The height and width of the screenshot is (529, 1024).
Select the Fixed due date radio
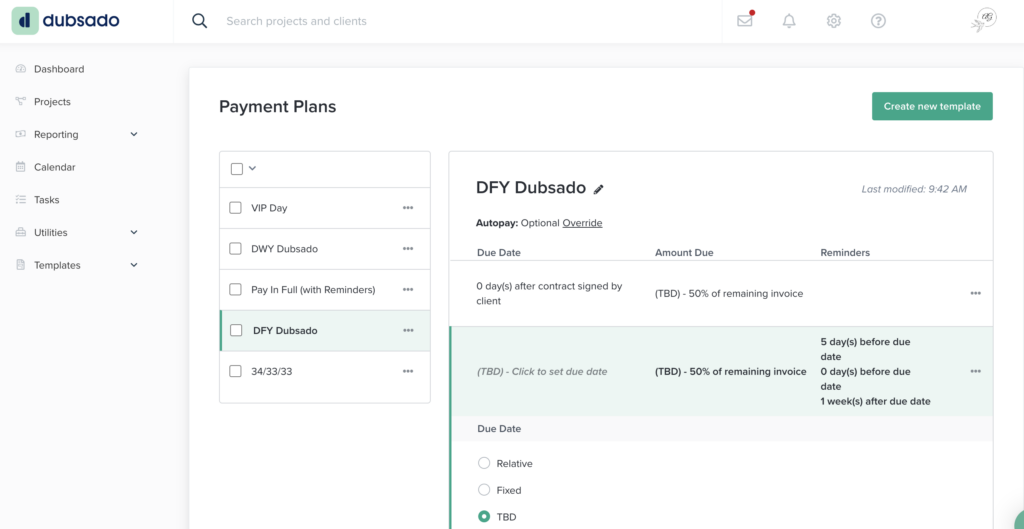pos(484,490)
